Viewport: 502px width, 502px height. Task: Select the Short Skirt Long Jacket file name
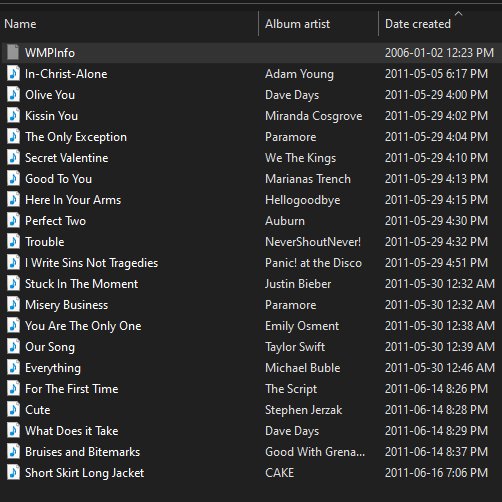pos(85,473)
